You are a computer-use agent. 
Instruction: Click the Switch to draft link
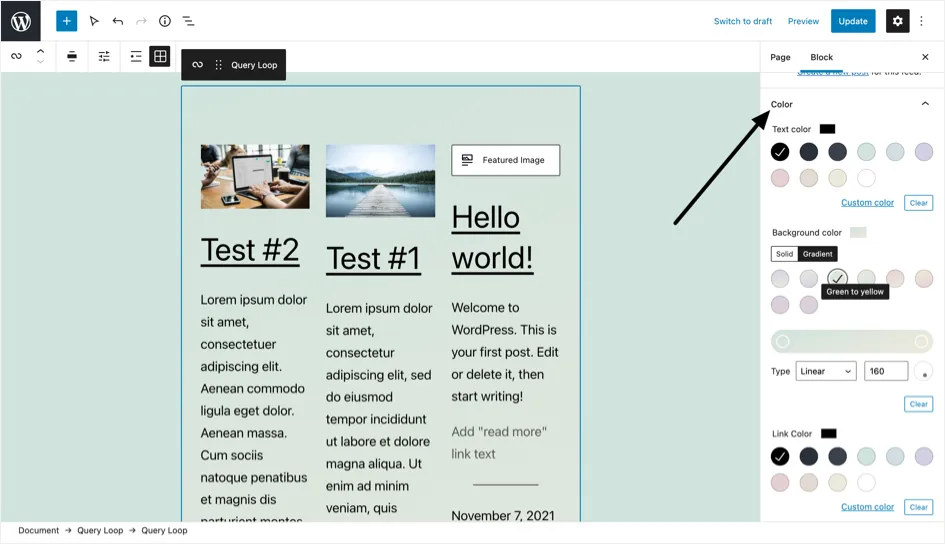pyautogui.click(x=742, y=21)
